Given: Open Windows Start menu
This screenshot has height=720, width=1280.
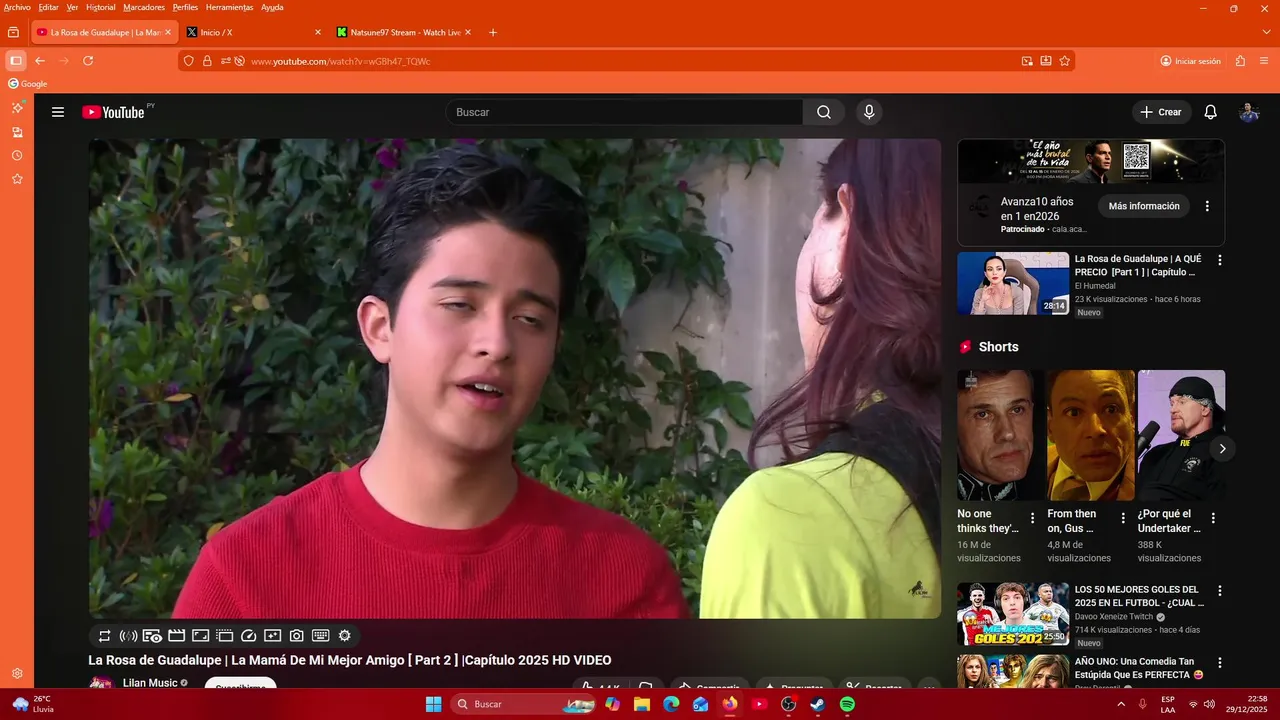Looking at the screenshot, I should (433, 704).
